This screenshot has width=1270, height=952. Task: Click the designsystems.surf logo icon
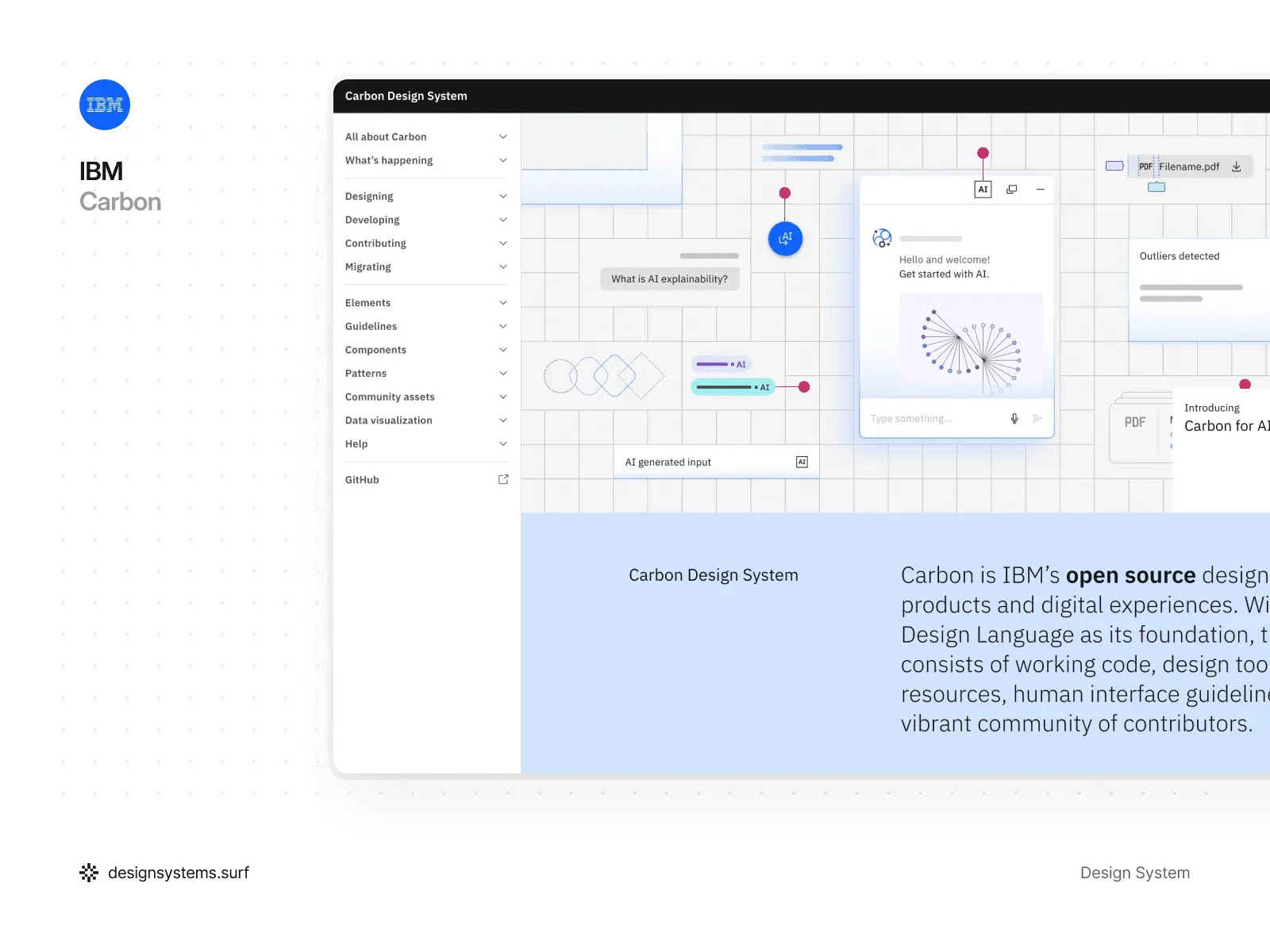coord(90,873)
